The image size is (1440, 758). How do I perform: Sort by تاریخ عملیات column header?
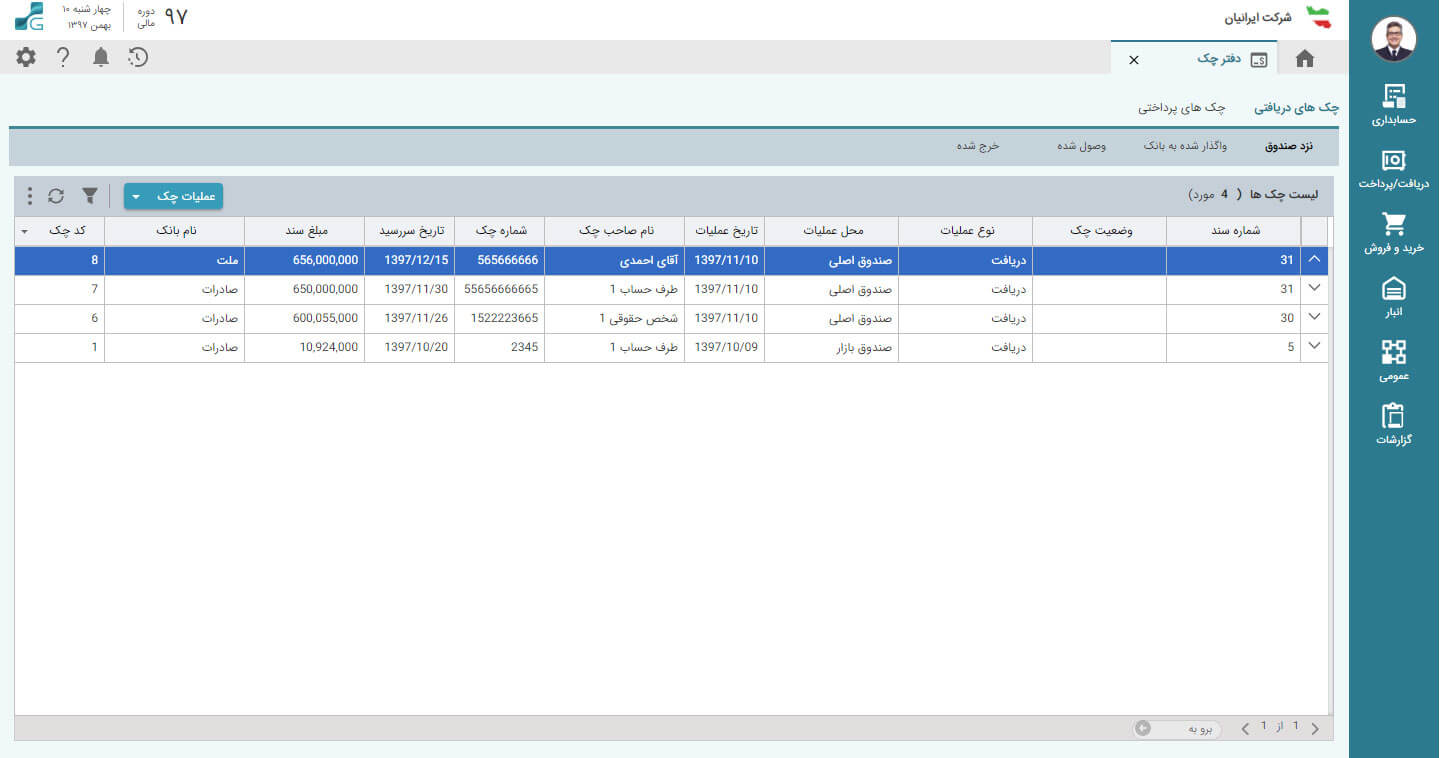pyautogui.click(x=724, y=230)
